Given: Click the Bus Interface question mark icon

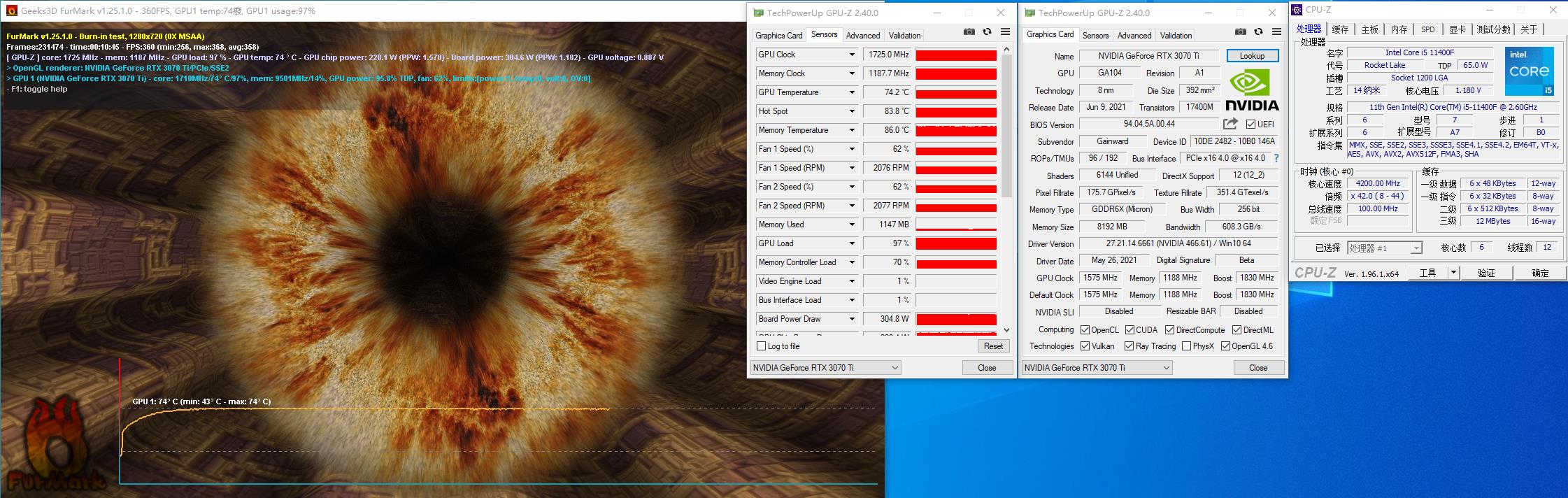Looking at the screenshot, I should coord(1276,158).
